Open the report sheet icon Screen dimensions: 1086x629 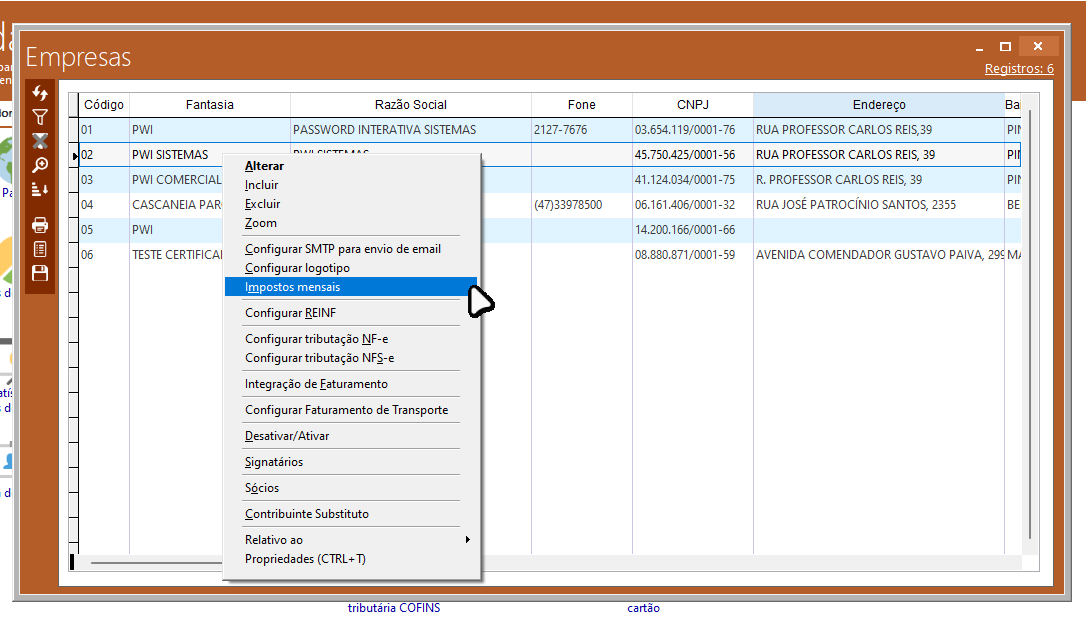[x=40, y=249]
